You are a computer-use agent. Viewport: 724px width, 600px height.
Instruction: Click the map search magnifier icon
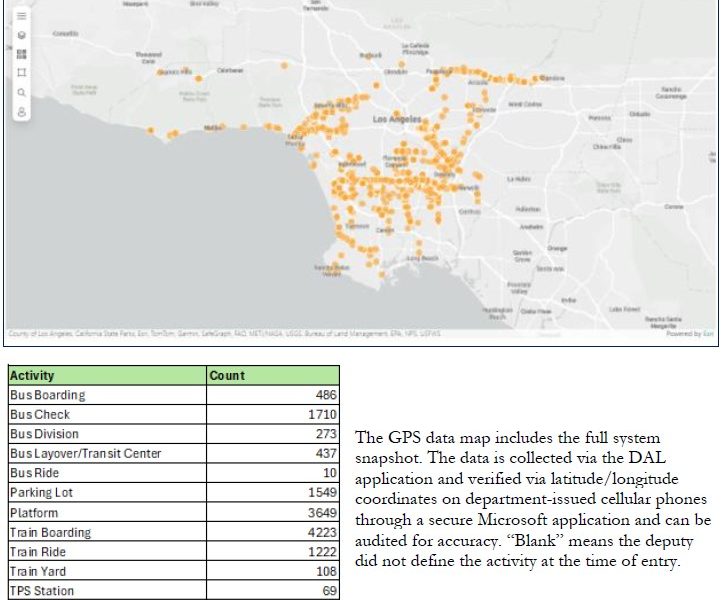tap(22, 92)
